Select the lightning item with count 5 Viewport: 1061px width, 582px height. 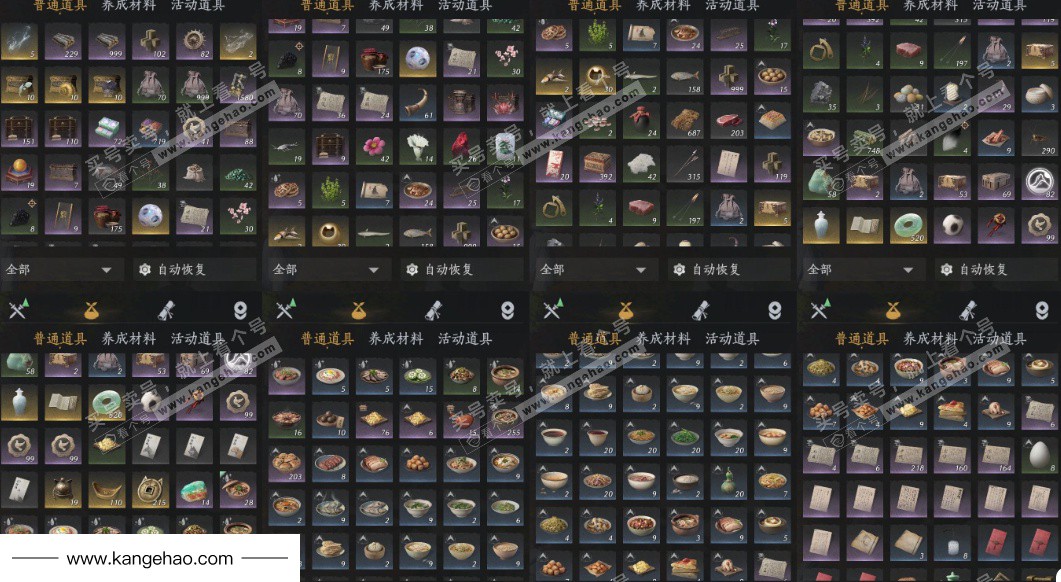[19, 41]
